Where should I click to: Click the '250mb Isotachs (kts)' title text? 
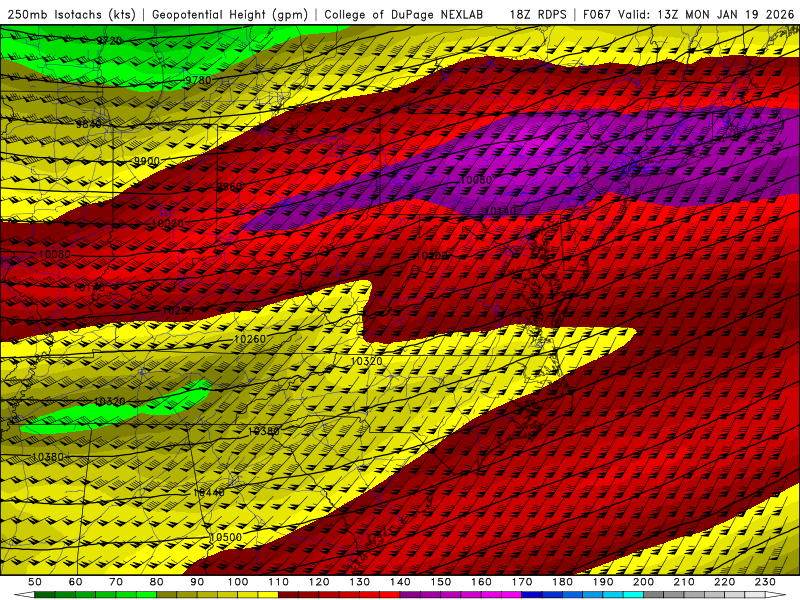pos(72,14)
